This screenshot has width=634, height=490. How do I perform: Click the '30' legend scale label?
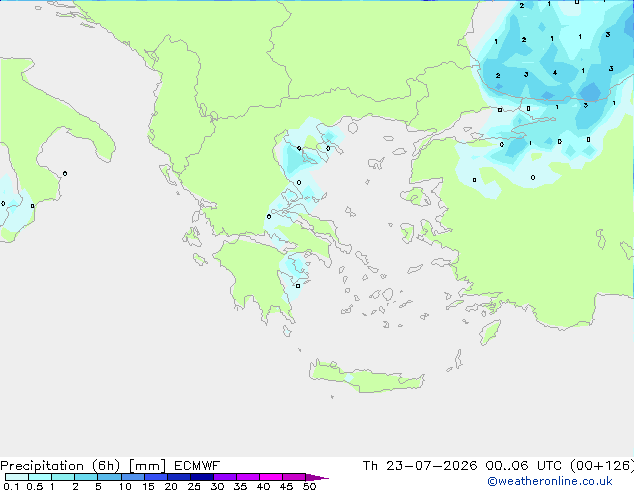(217, 486)
